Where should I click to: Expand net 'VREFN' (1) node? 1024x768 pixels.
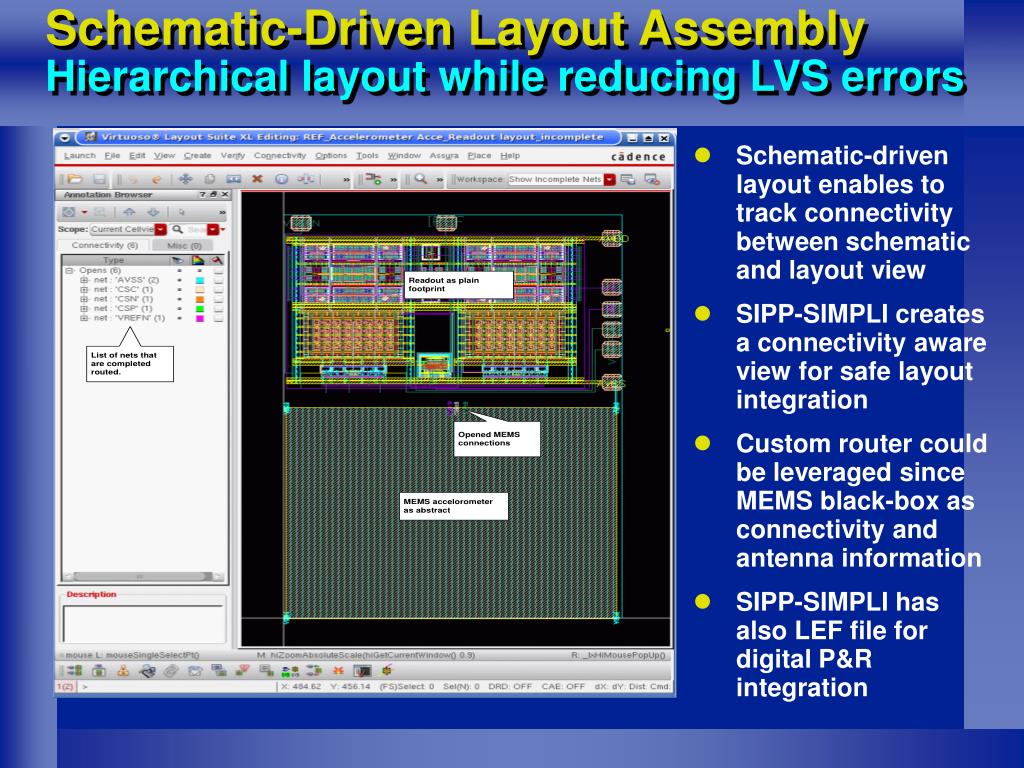click(x=84, y=318)
